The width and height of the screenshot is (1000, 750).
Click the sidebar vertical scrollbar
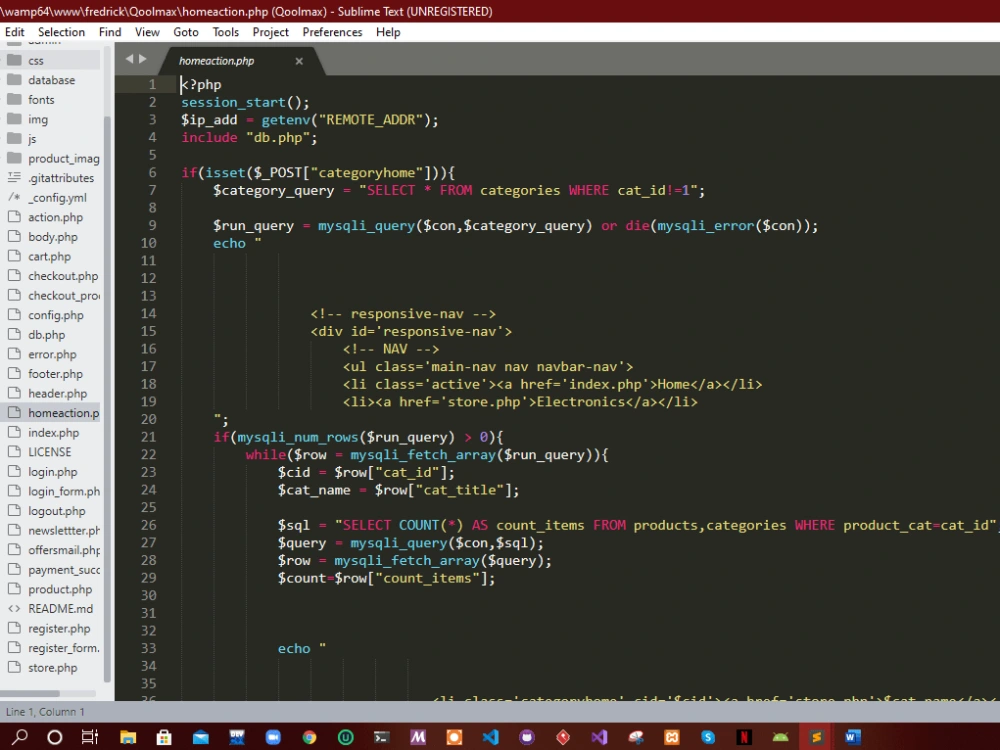(107, 399)
